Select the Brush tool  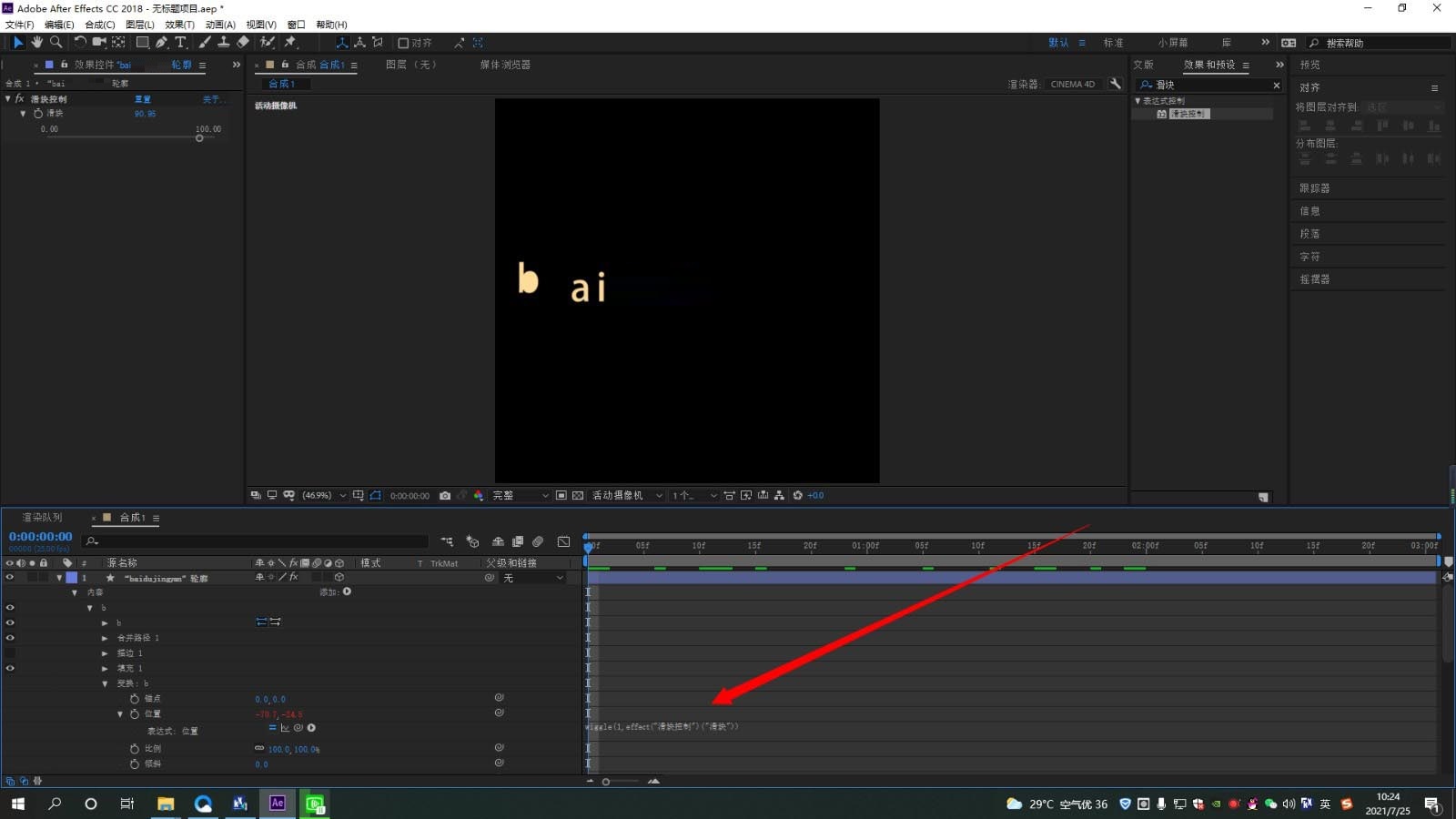[205, 42]
